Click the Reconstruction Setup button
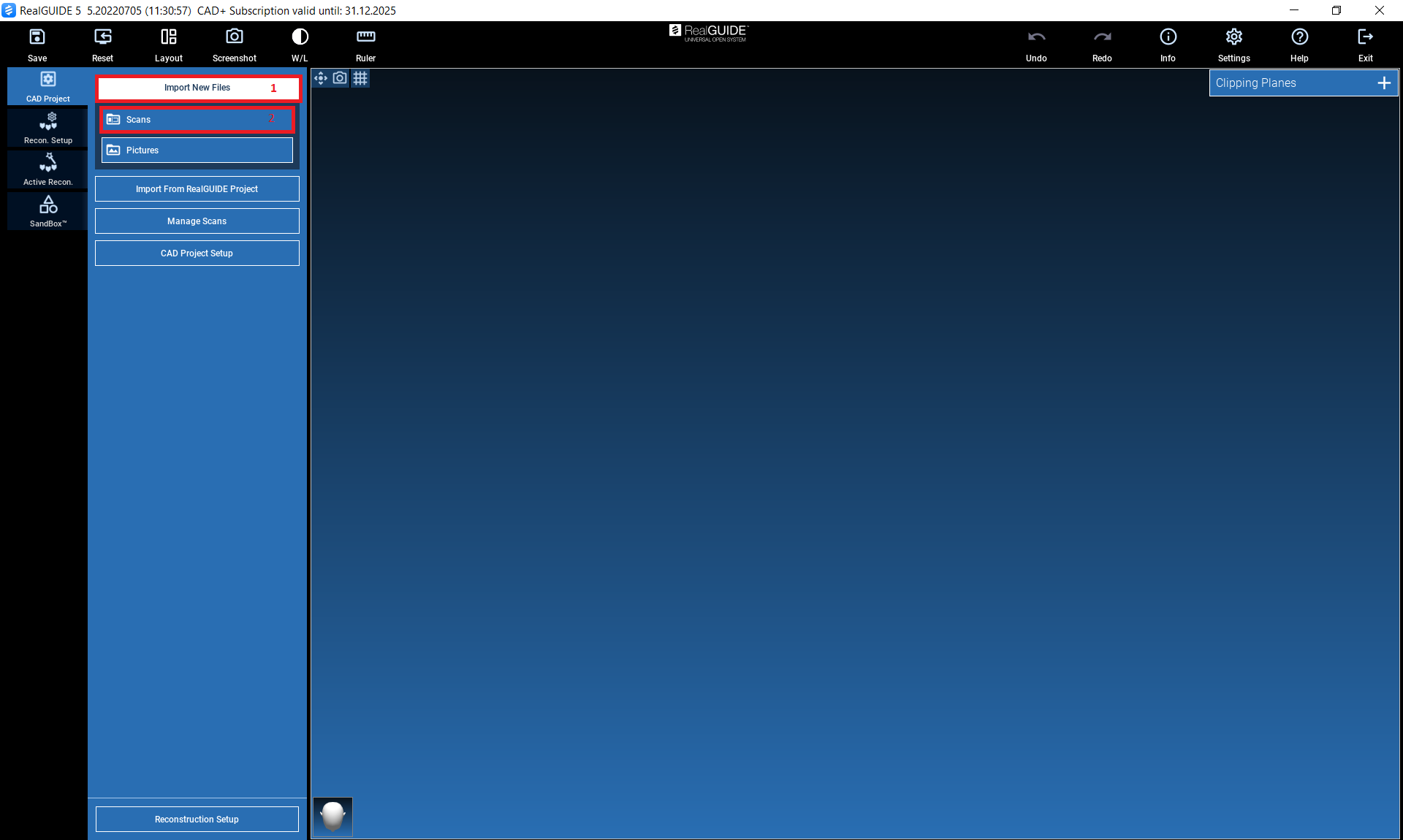The height and width of the screenshot is (840, 1403). pyautogui.click(x=197, y=820)
